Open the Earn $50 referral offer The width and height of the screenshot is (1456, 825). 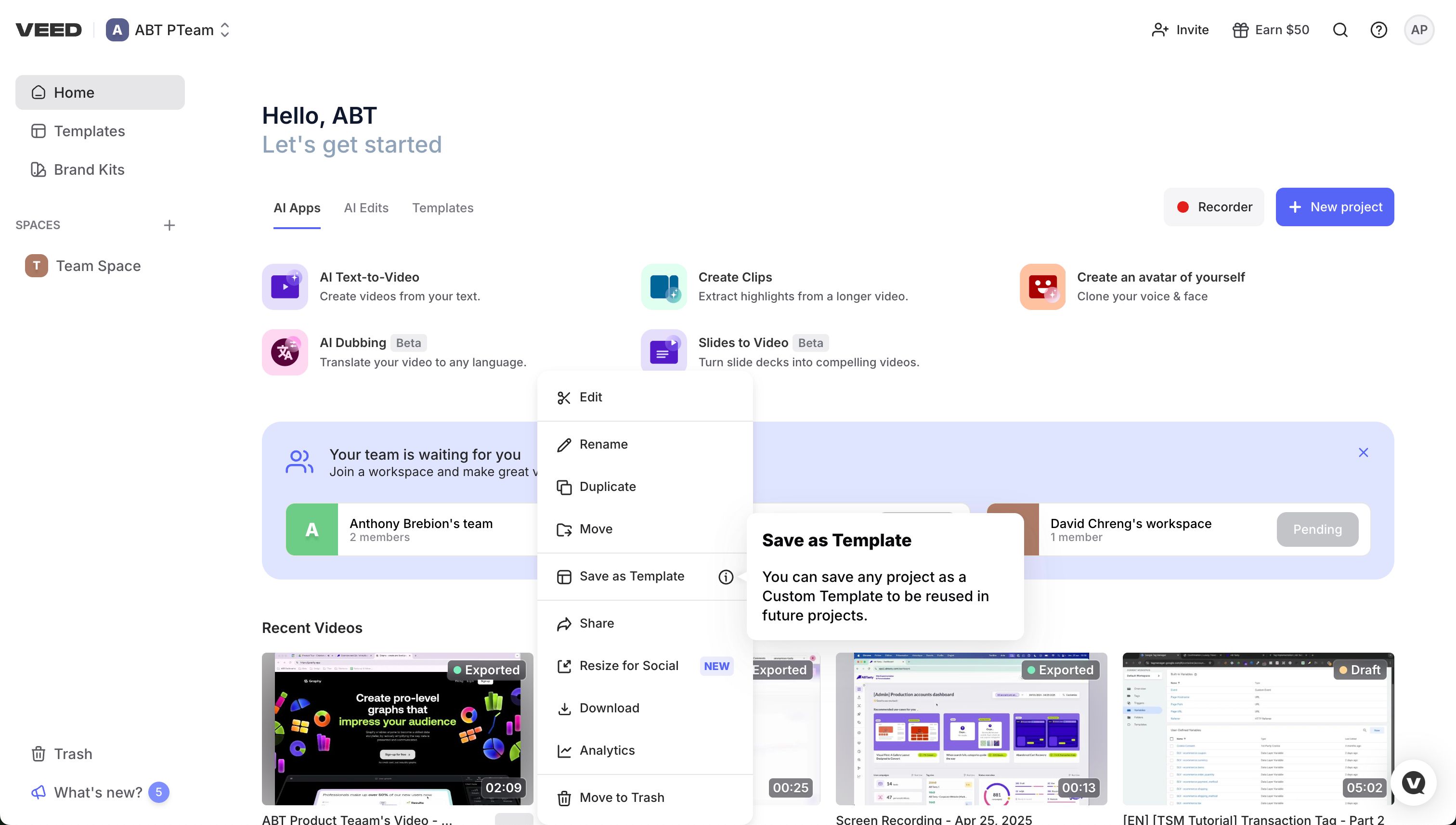pos(1271,30)
